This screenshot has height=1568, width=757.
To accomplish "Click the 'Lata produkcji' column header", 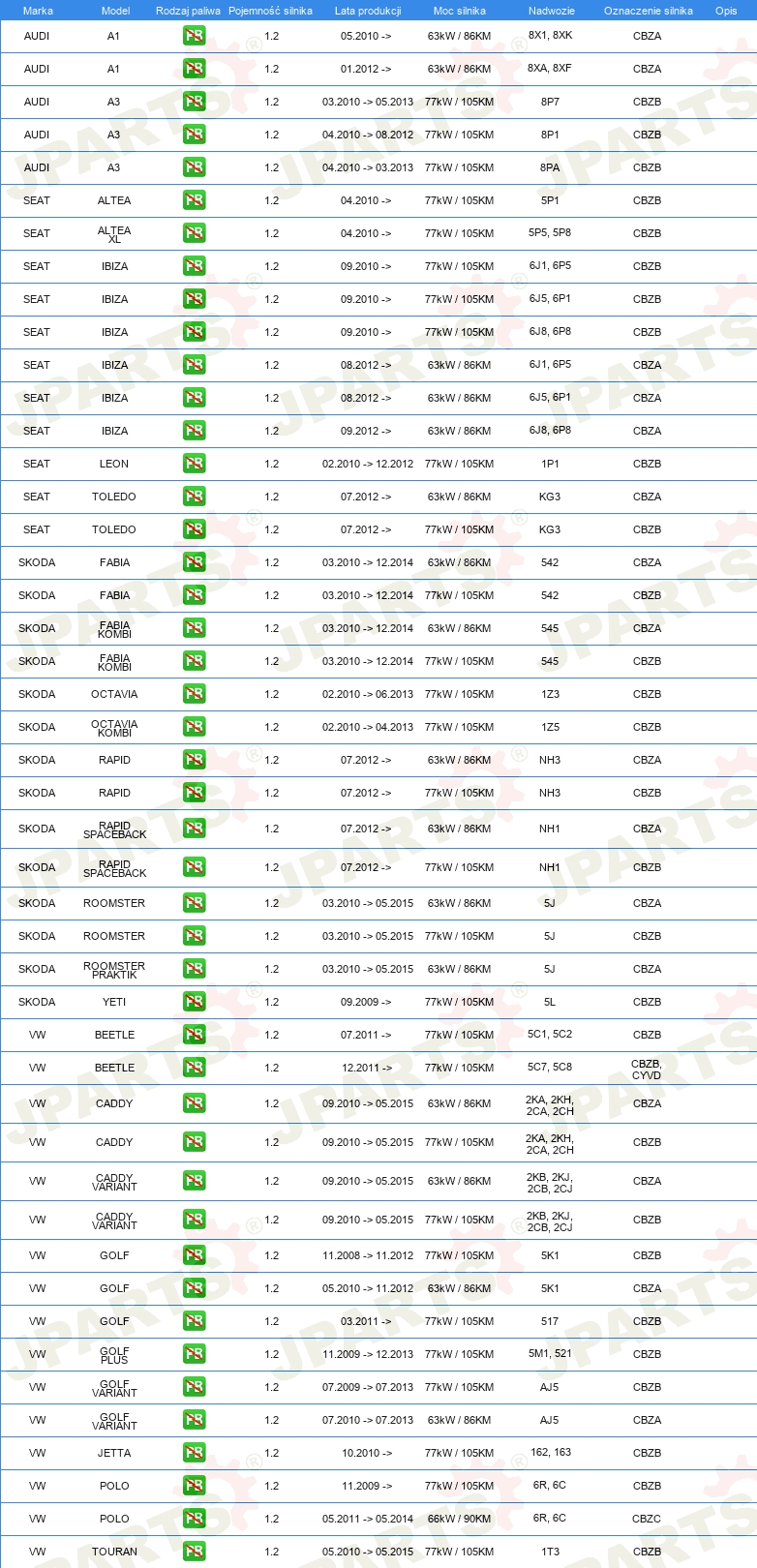I will coord(368,11).
